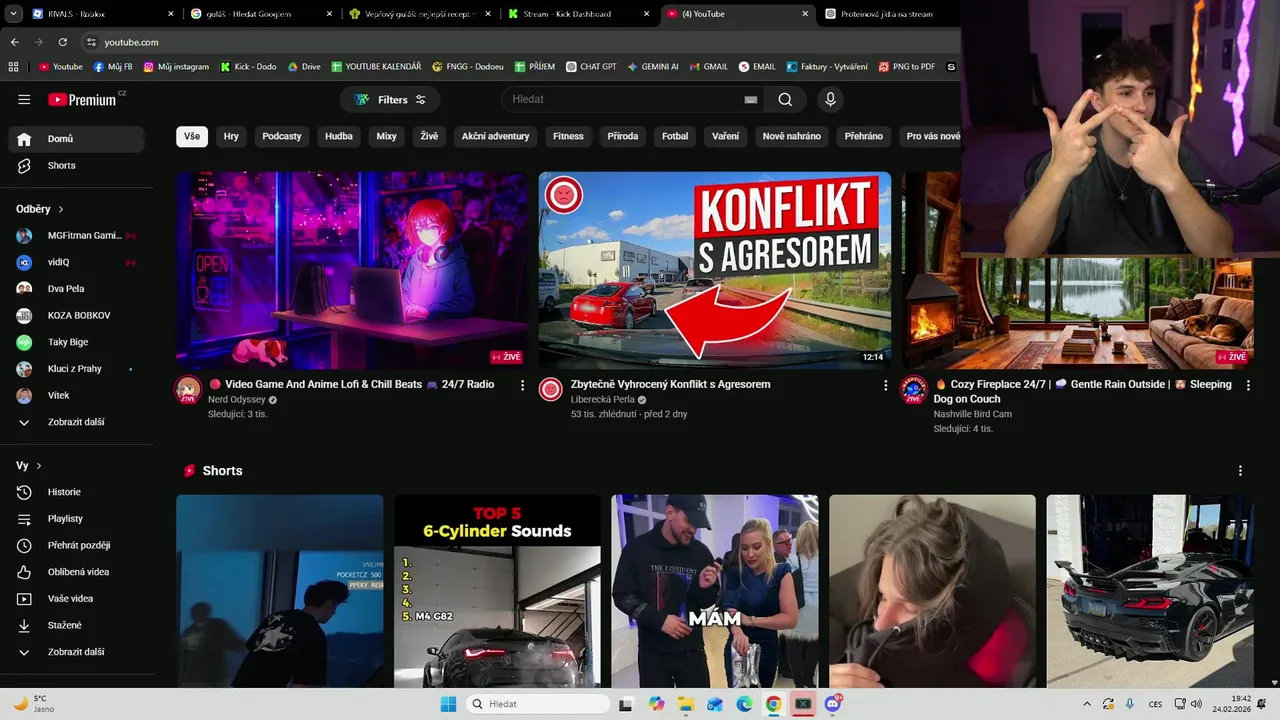The image size is (1280, 720).
Task: Open KOZA BOBKOV subscription
Action: click(76, 316)
